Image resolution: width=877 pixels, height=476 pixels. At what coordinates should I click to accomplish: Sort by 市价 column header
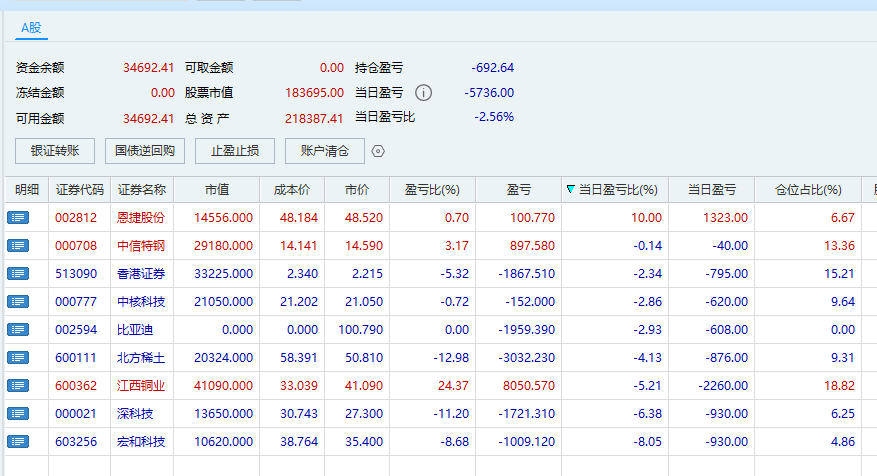357,190
